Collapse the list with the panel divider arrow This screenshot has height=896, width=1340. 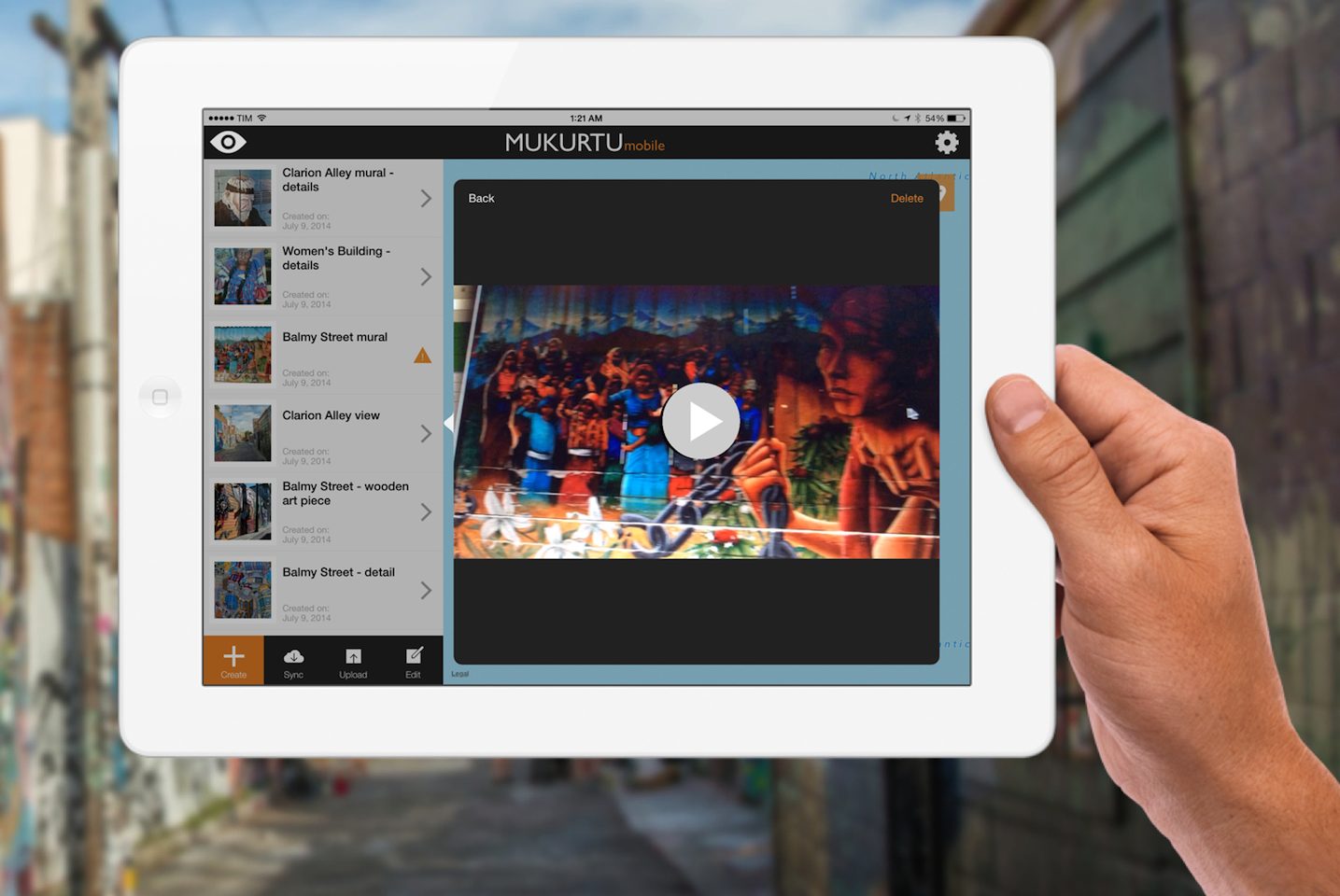[448, 424]
